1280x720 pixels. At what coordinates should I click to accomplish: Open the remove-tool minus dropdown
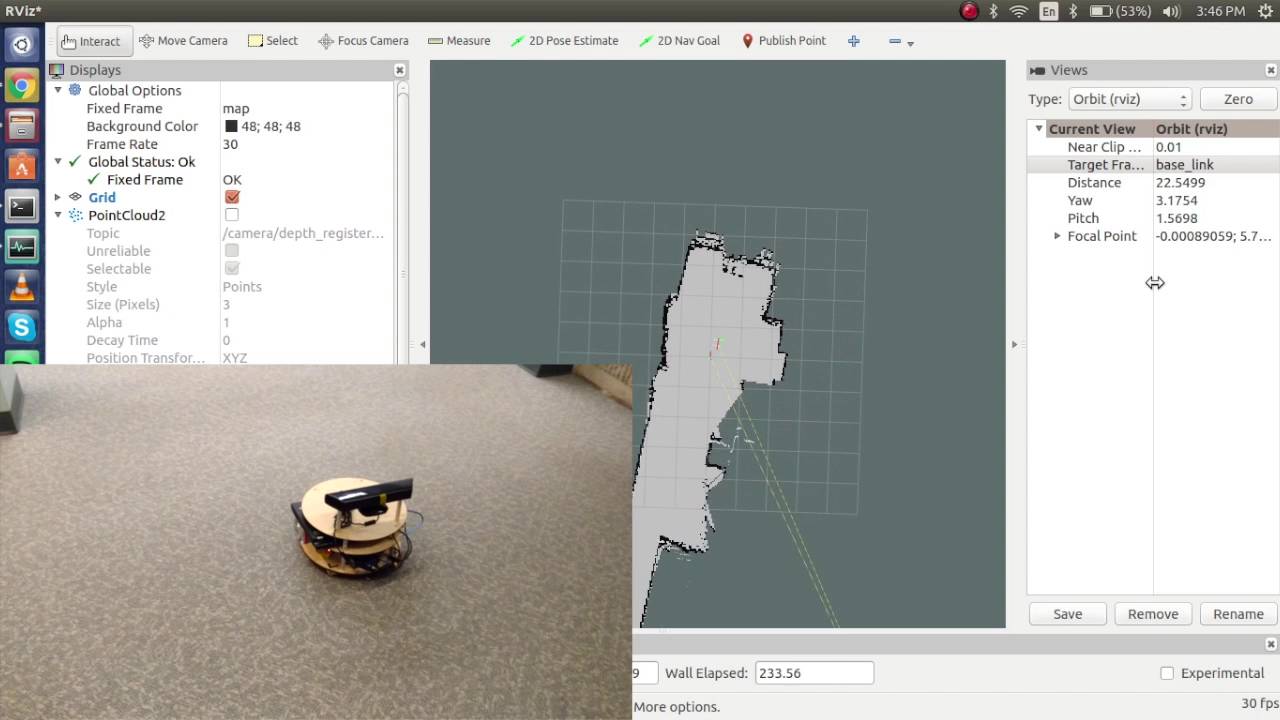[x=901, y=41]
